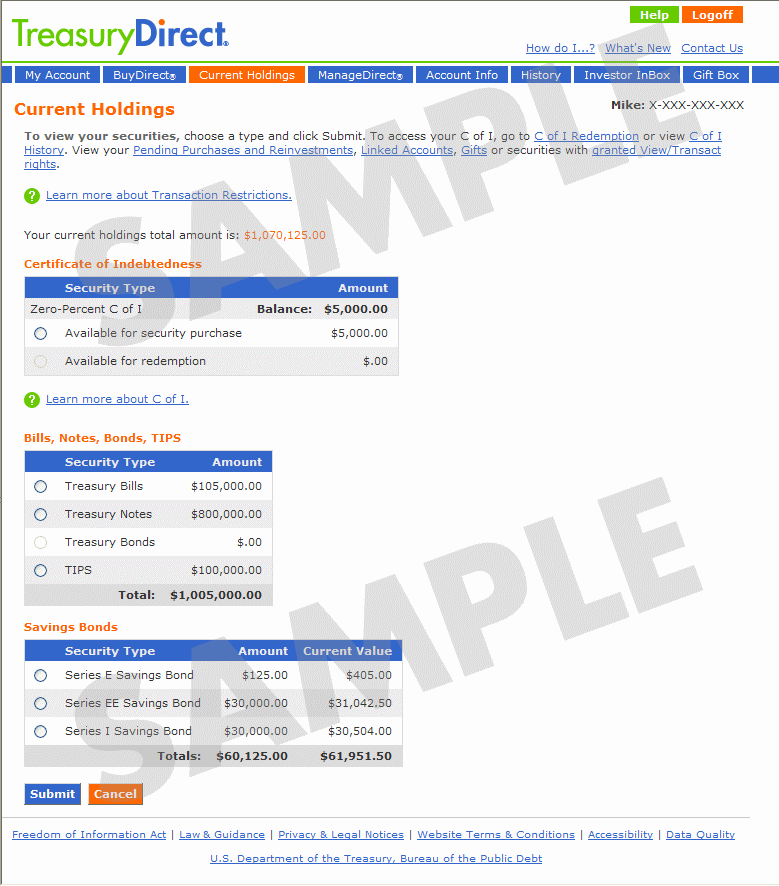
Task: Select Available for redemption radio button
Action: (x=41, y=362)
